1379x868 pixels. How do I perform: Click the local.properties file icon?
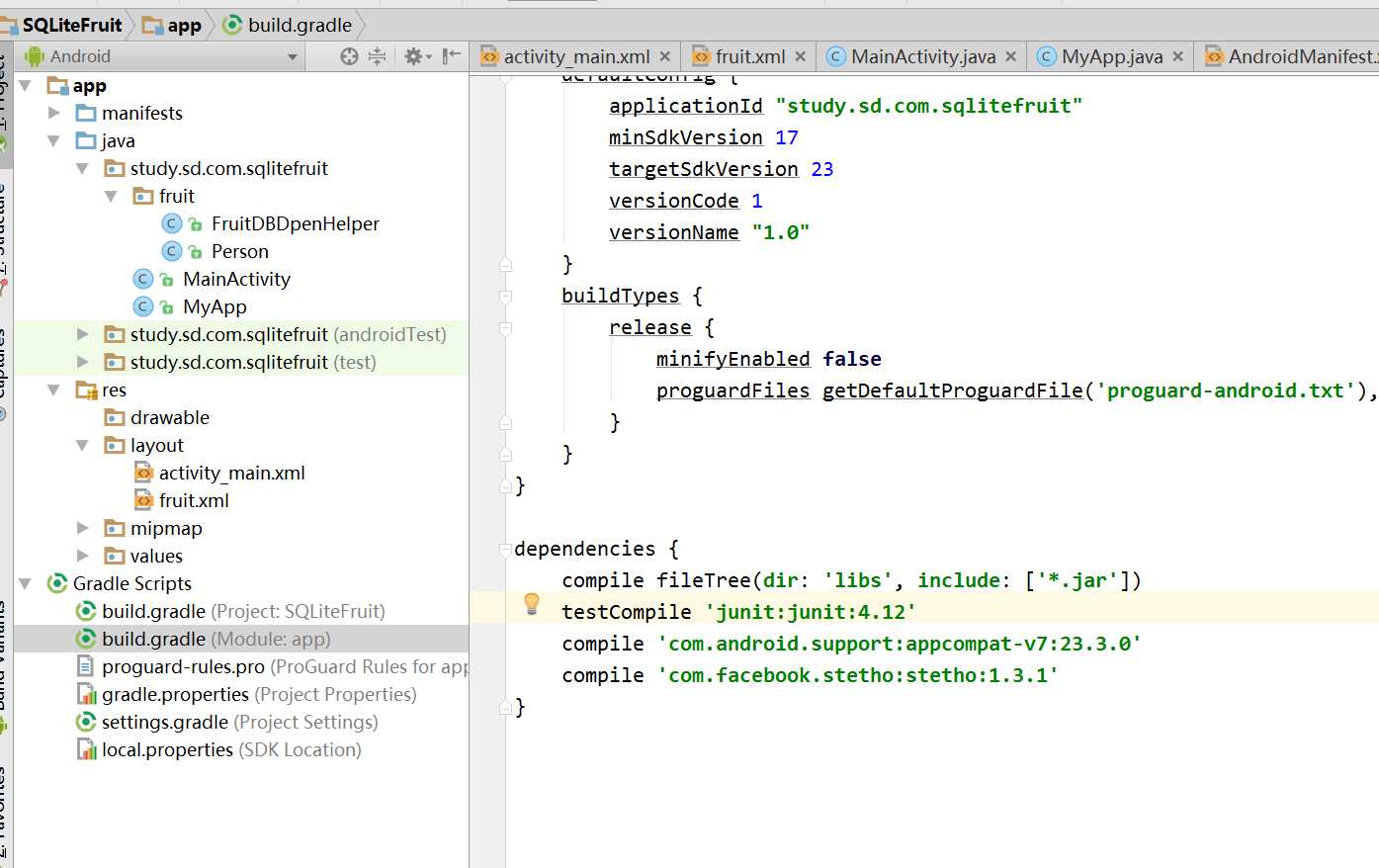click(x=86, y=749)
